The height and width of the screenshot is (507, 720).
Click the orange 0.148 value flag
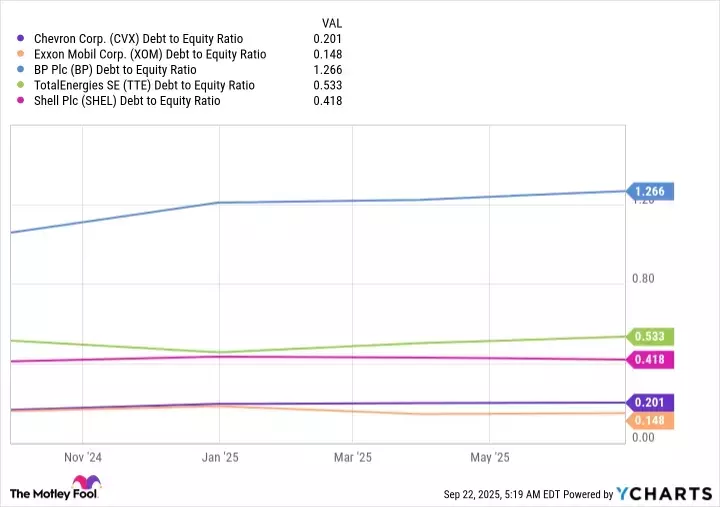coord(649,421)
